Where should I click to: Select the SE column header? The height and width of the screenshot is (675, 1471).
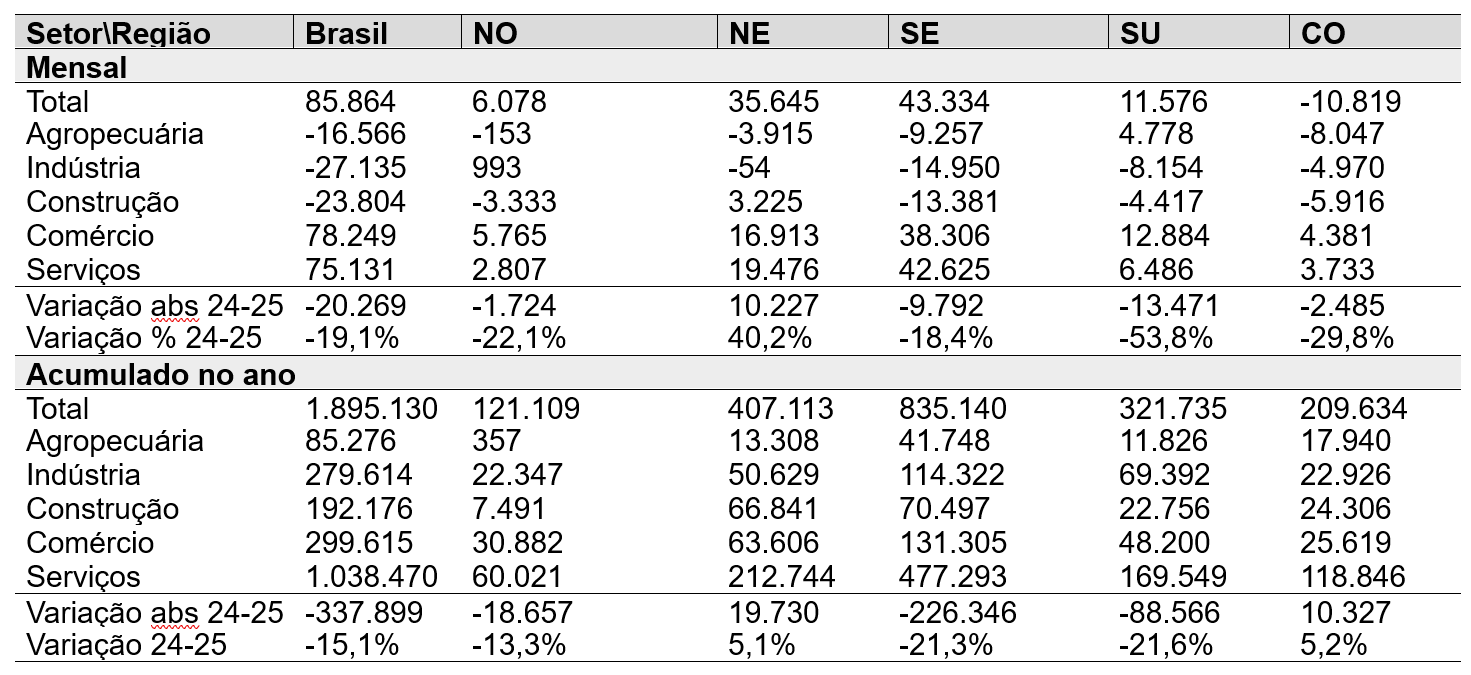[920, 33]
